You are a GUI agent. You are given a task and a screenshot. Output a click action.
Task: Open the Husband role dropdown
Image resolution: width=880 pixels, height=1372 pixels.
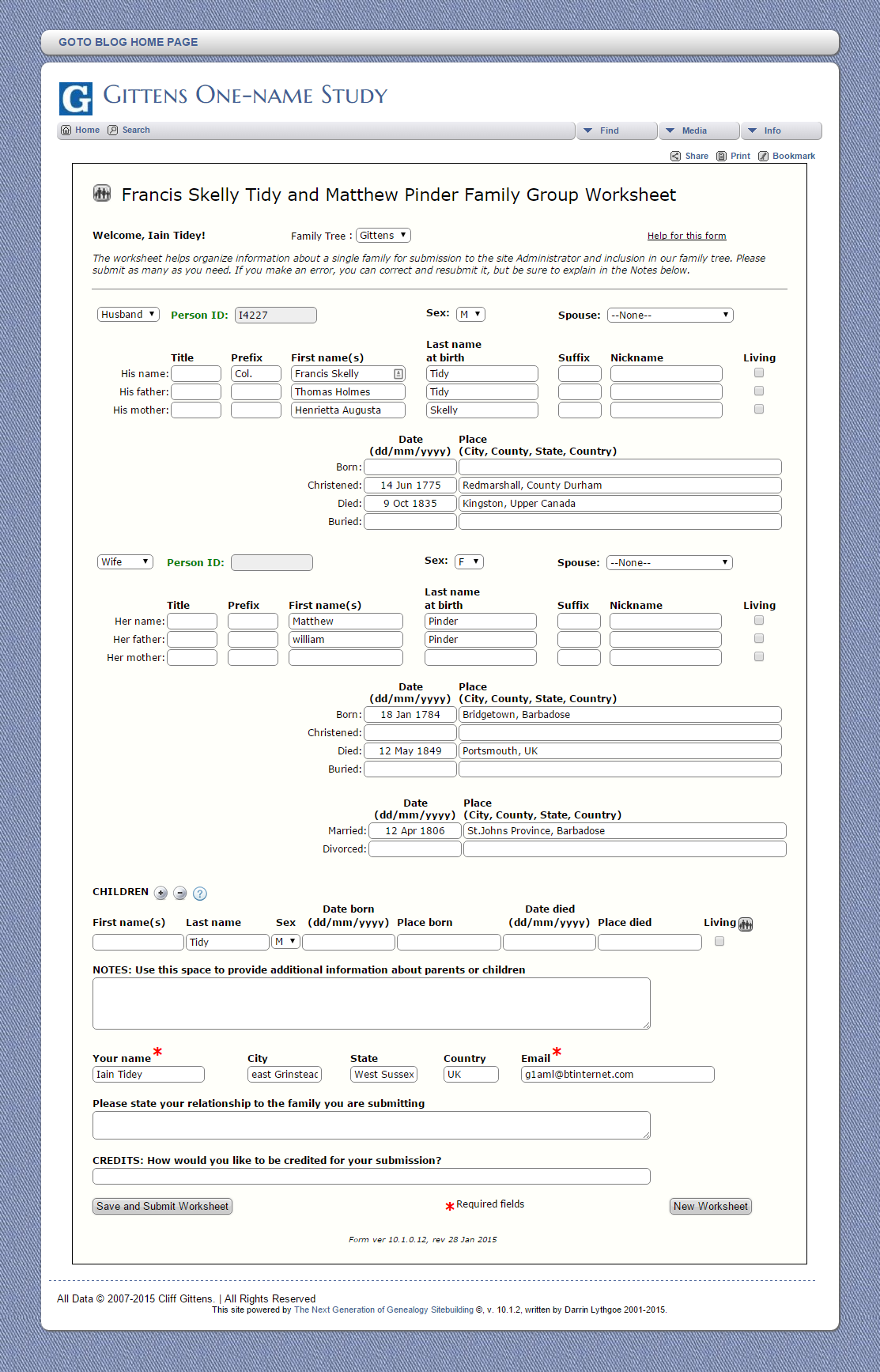(x=128, y=315)
